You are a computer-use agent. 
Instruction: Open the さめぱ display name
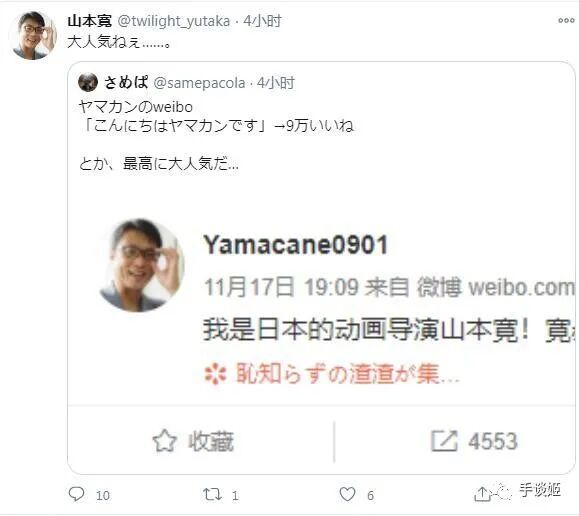pos(126,82)
